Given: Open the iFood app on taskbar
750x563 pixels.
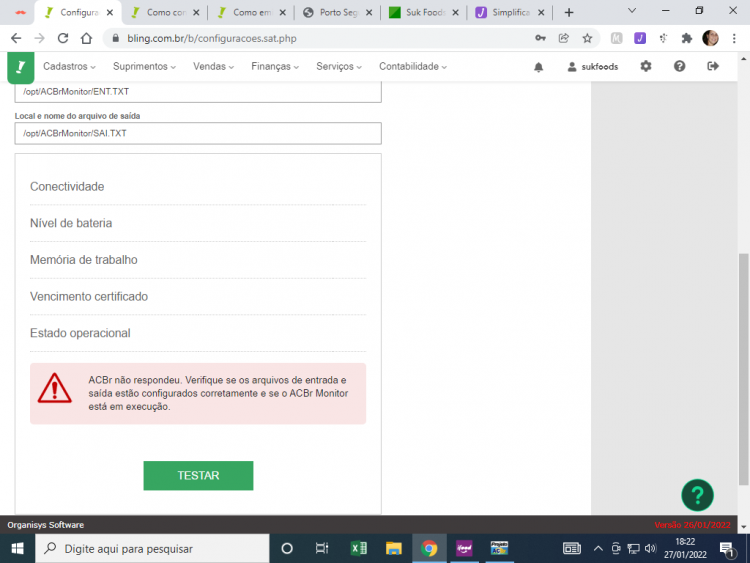Looking at the screenshot, I should [464, 548].
